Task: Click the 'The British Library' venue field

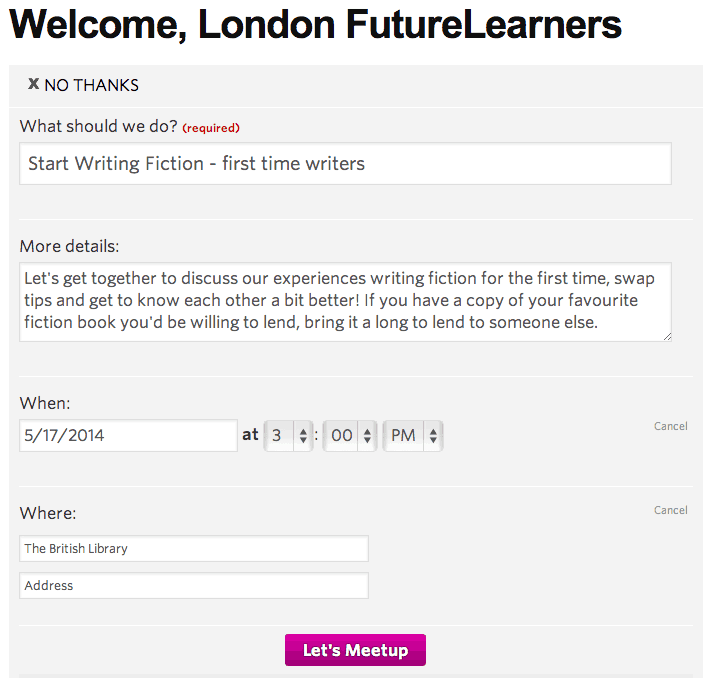Action: click(x=194, y=548)
